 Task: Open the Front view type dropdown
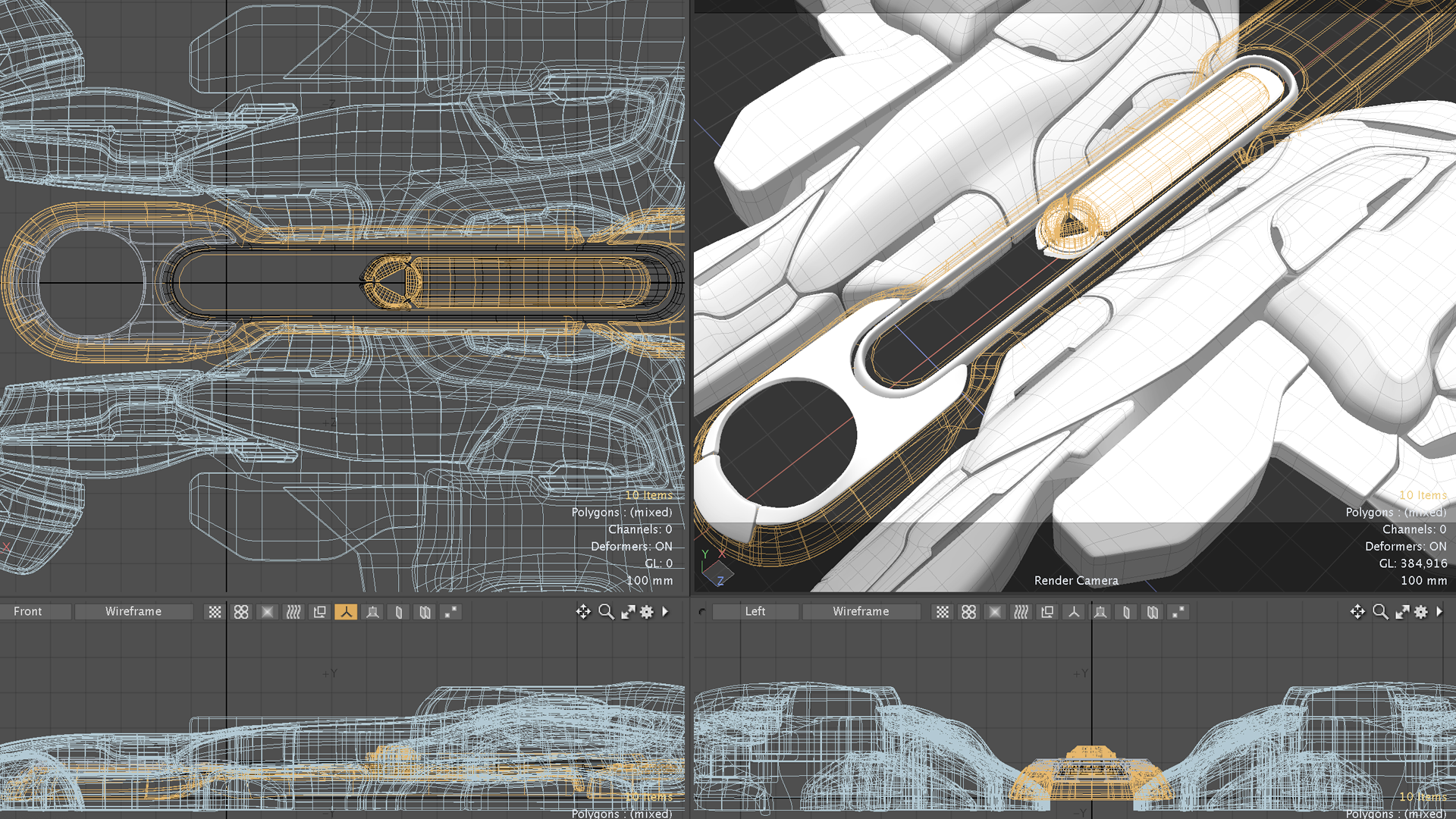(36, 611)
